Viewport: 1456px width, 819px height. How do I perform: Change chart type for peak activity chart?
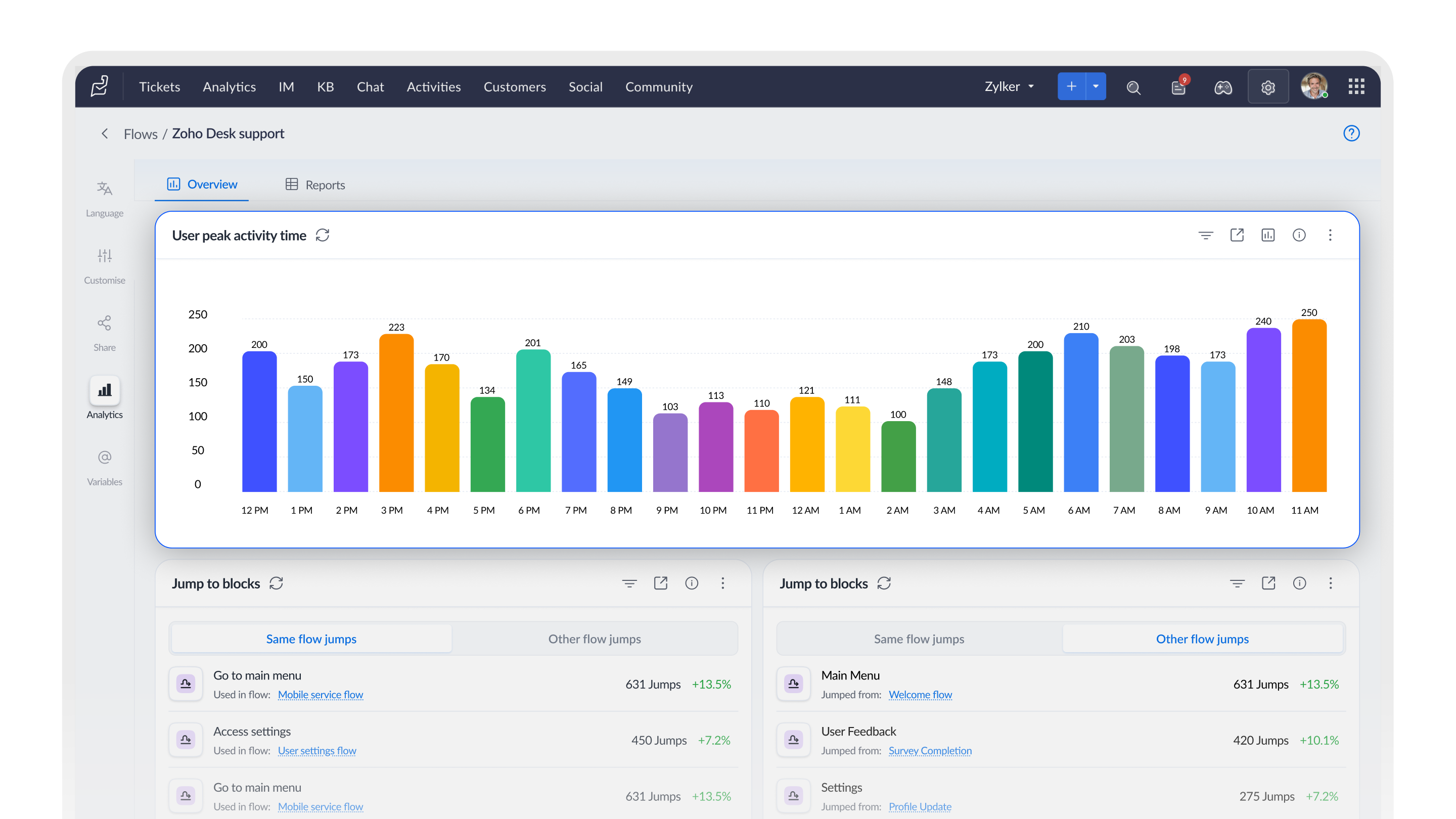1268,235
